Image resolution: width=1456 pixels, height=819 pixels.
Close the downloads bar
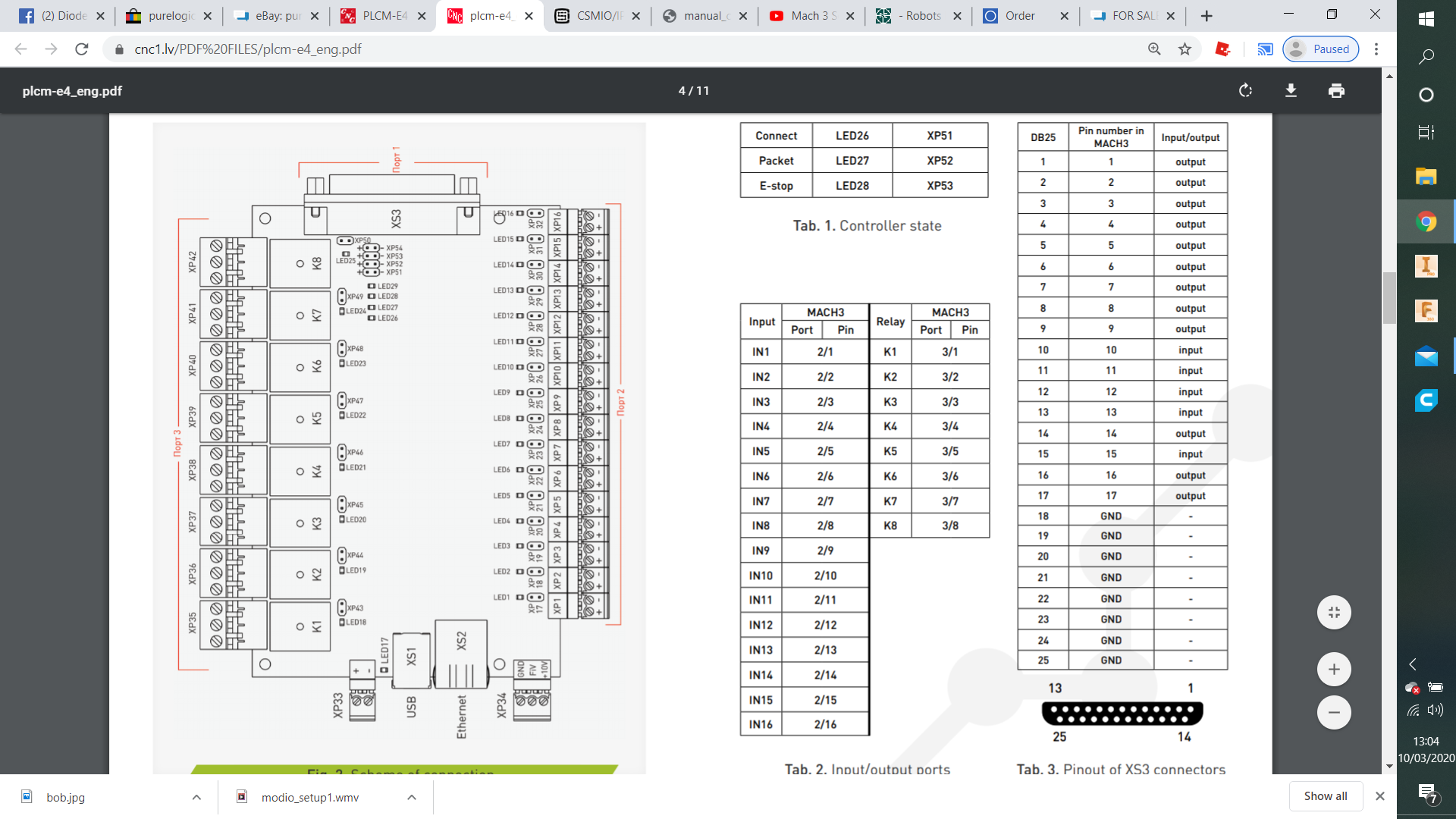(x=1380, y=796)
